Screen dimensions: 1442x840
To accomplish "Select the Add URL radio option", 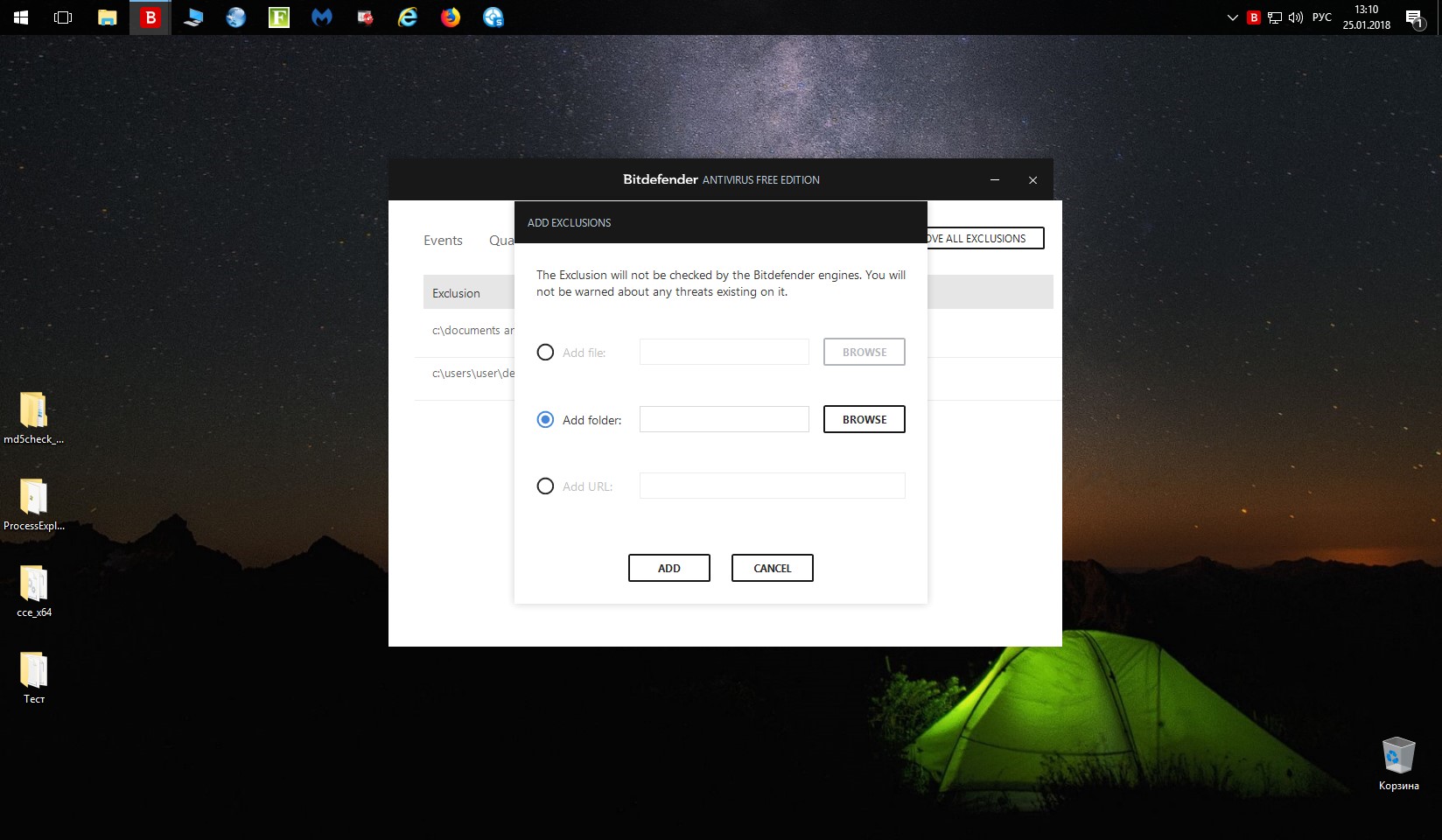I will pyautogui.click(x=545, y=486).
